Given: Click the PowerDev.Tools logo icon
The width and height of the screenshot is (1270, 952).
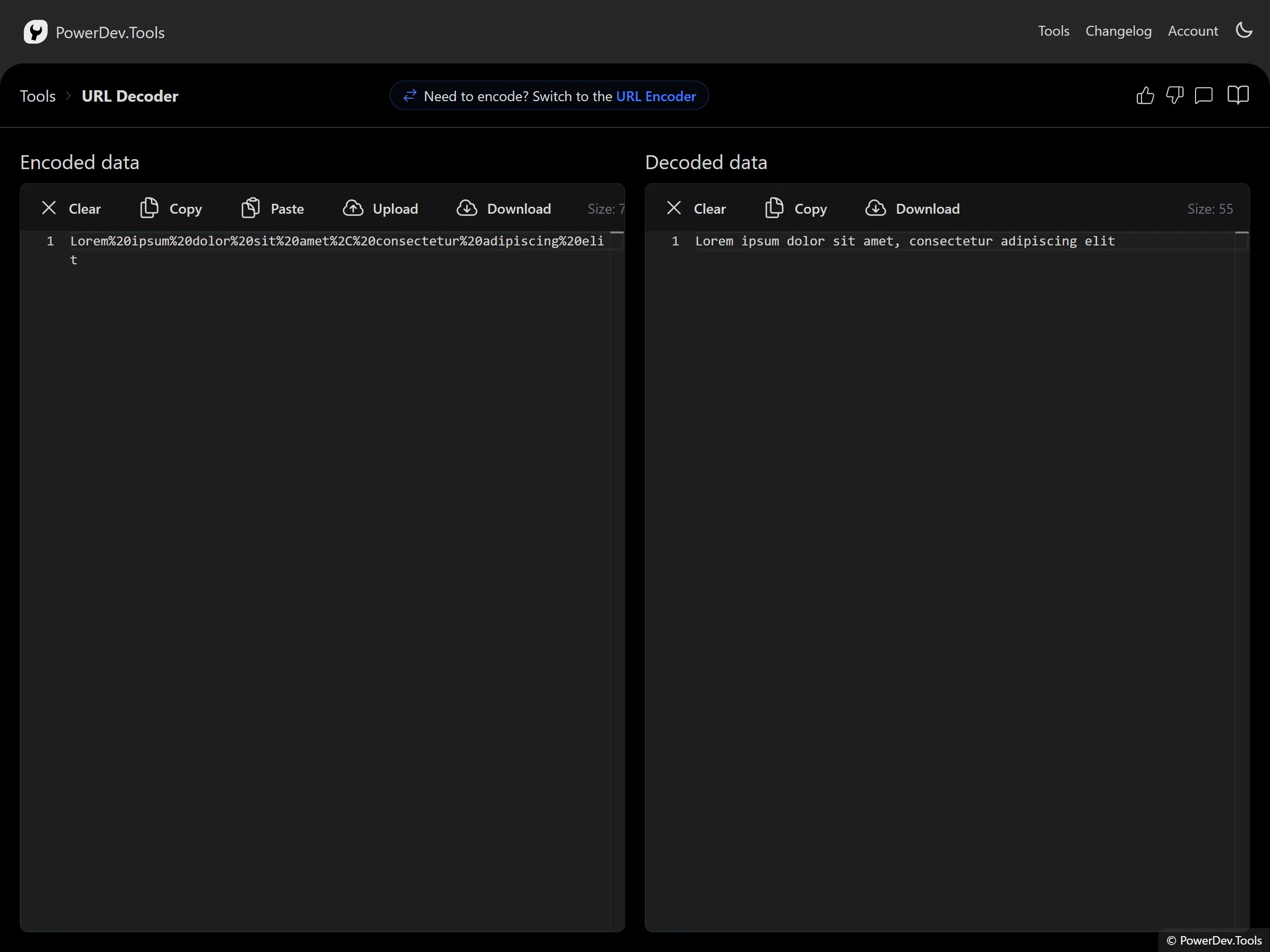Looking at the screenshot, I should (36, 32).
